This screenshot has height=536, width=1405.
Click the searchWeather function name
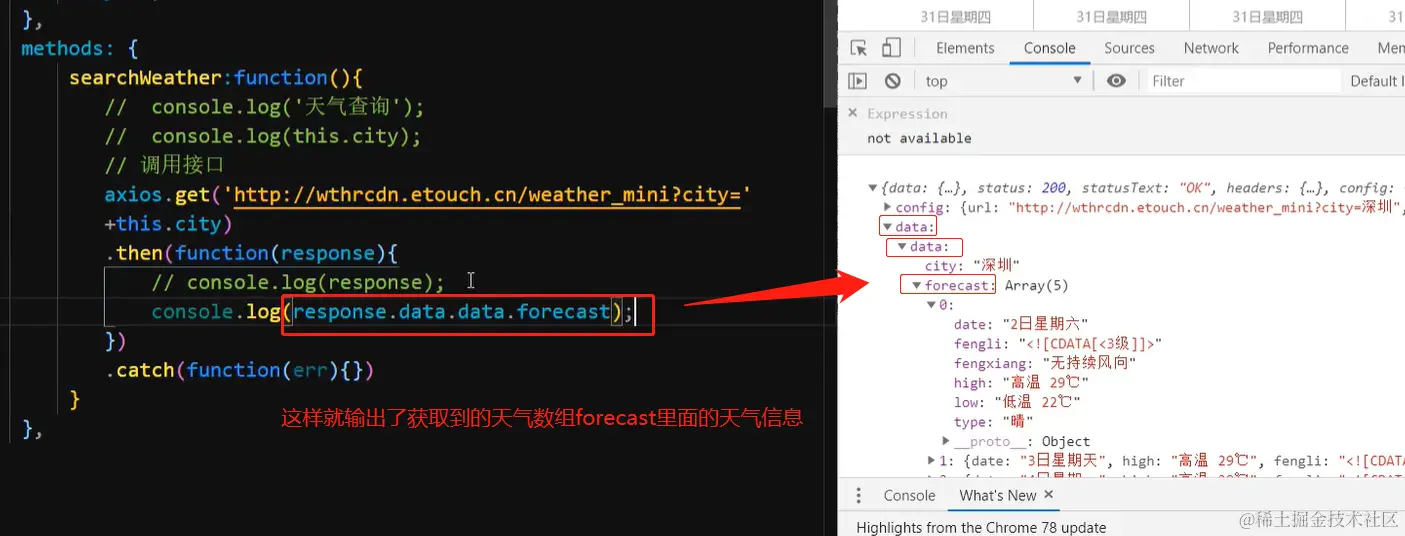145,78
